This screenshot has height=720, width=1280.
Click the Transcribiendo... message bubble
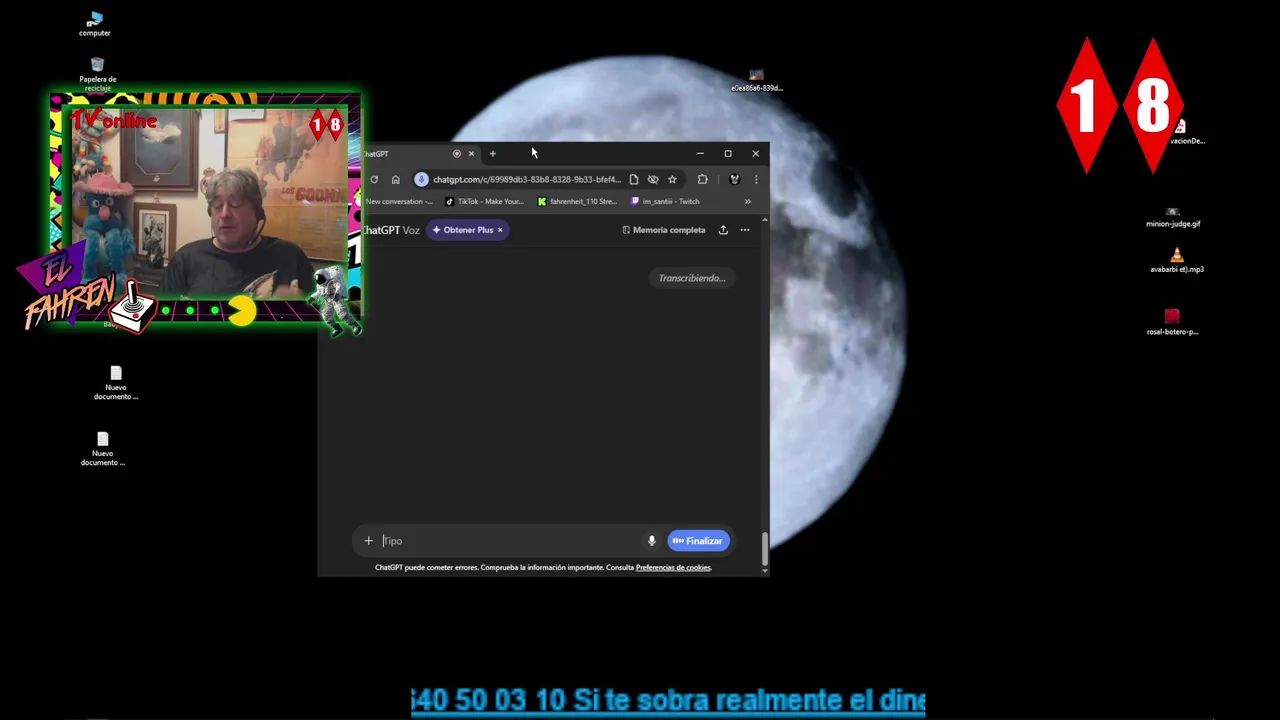tap(692, 278)
